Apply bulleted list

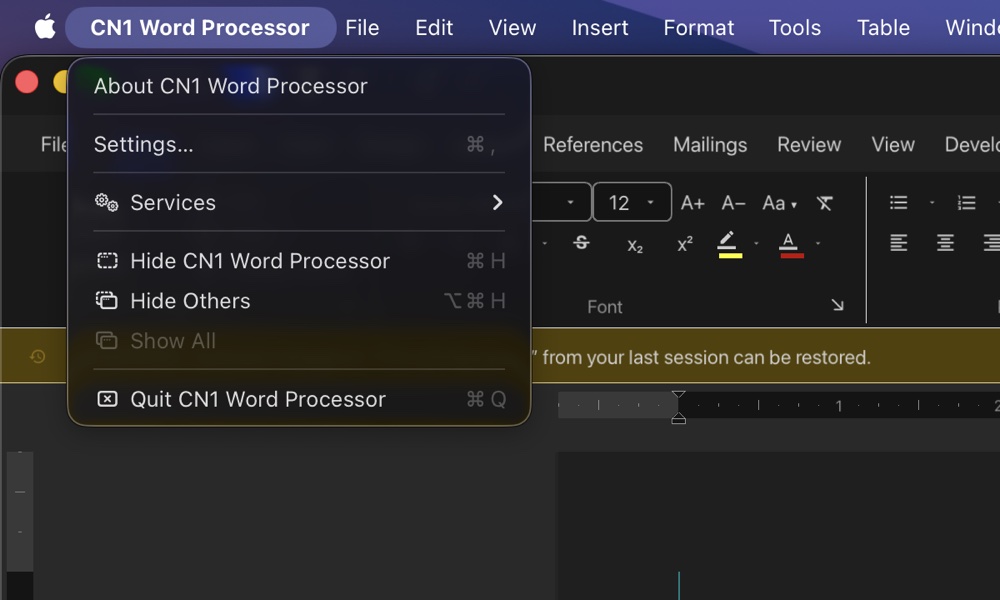899,203
